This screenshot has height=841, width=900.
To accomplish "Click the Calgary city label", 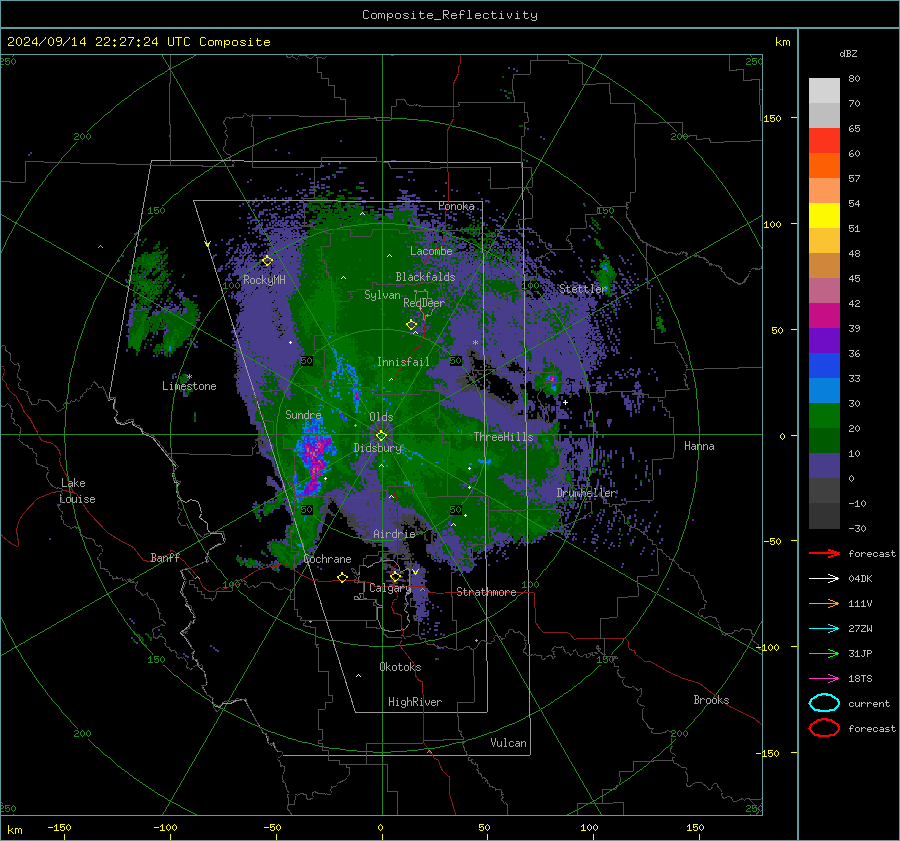I will pos(390,588).
